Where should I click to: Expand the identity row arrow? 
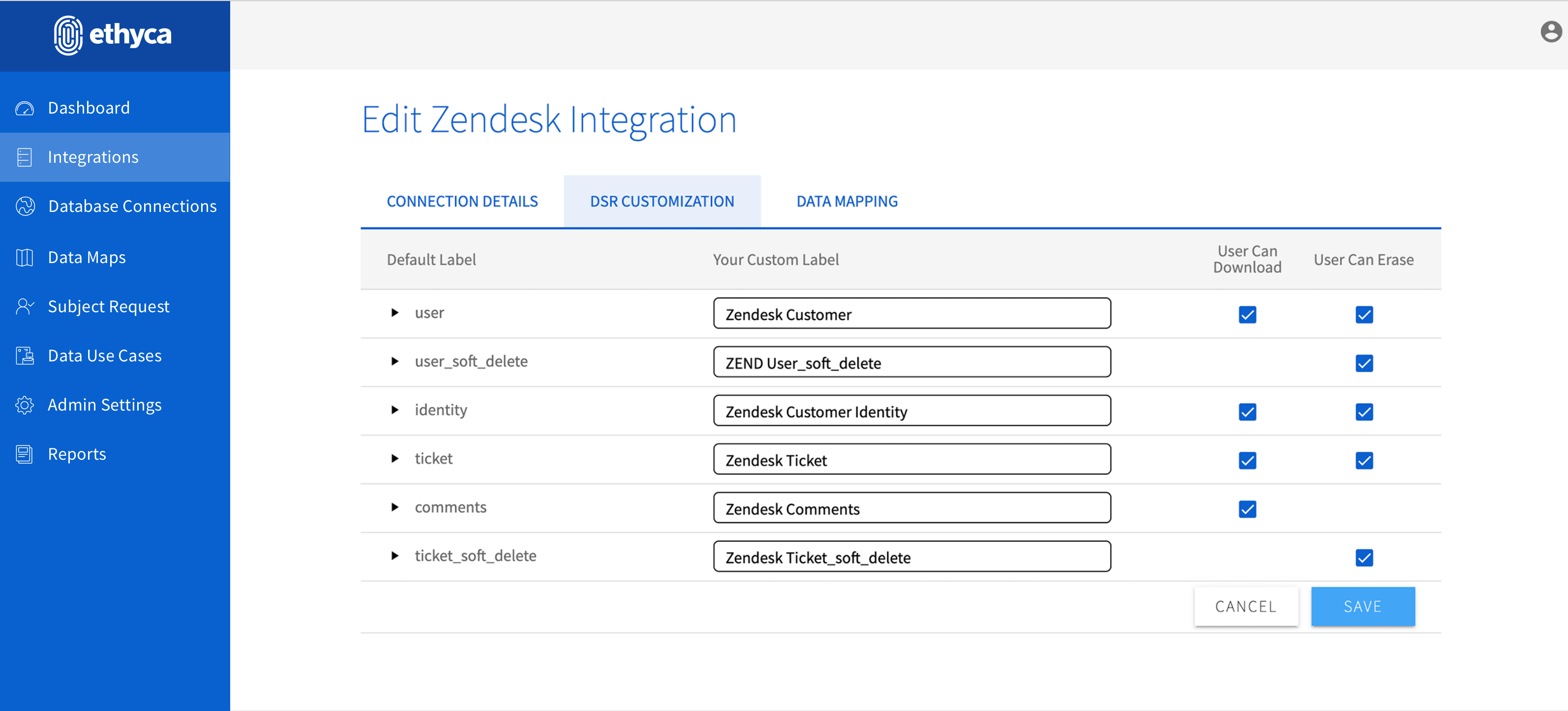(x=395, y=410)
